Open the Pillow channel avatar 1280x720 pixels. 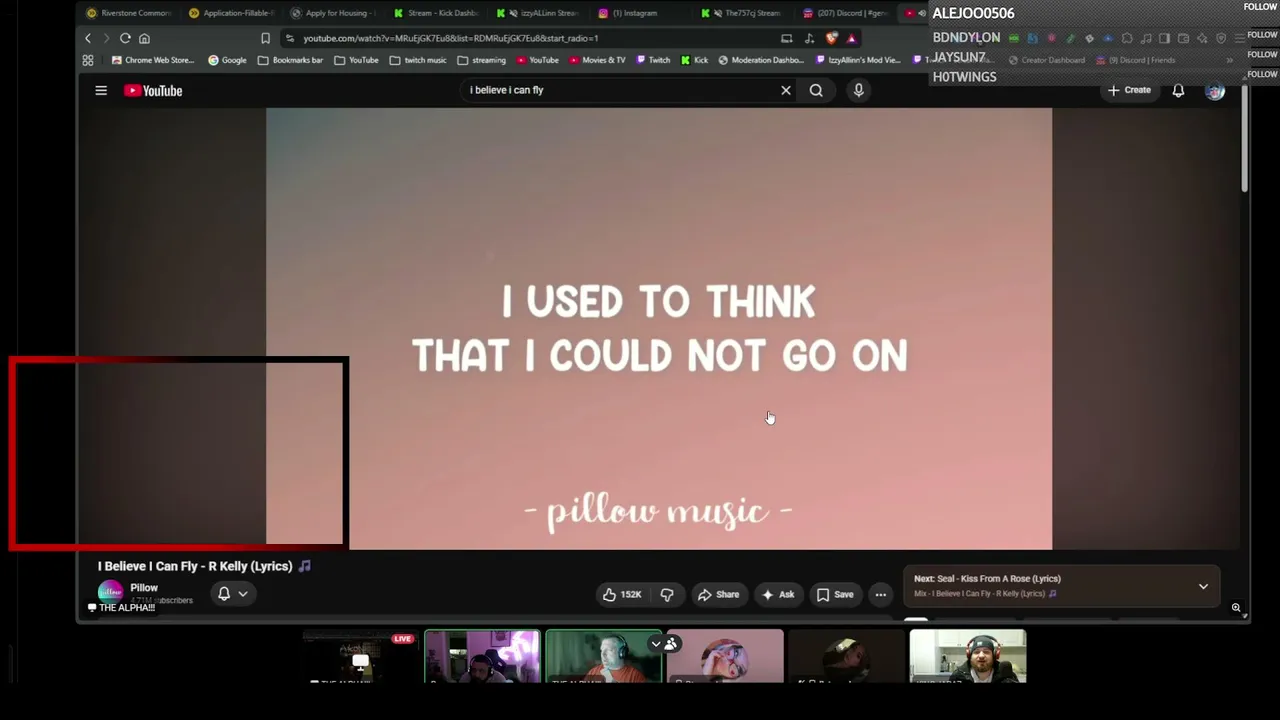pyautogui.click(x=110, y=591)
